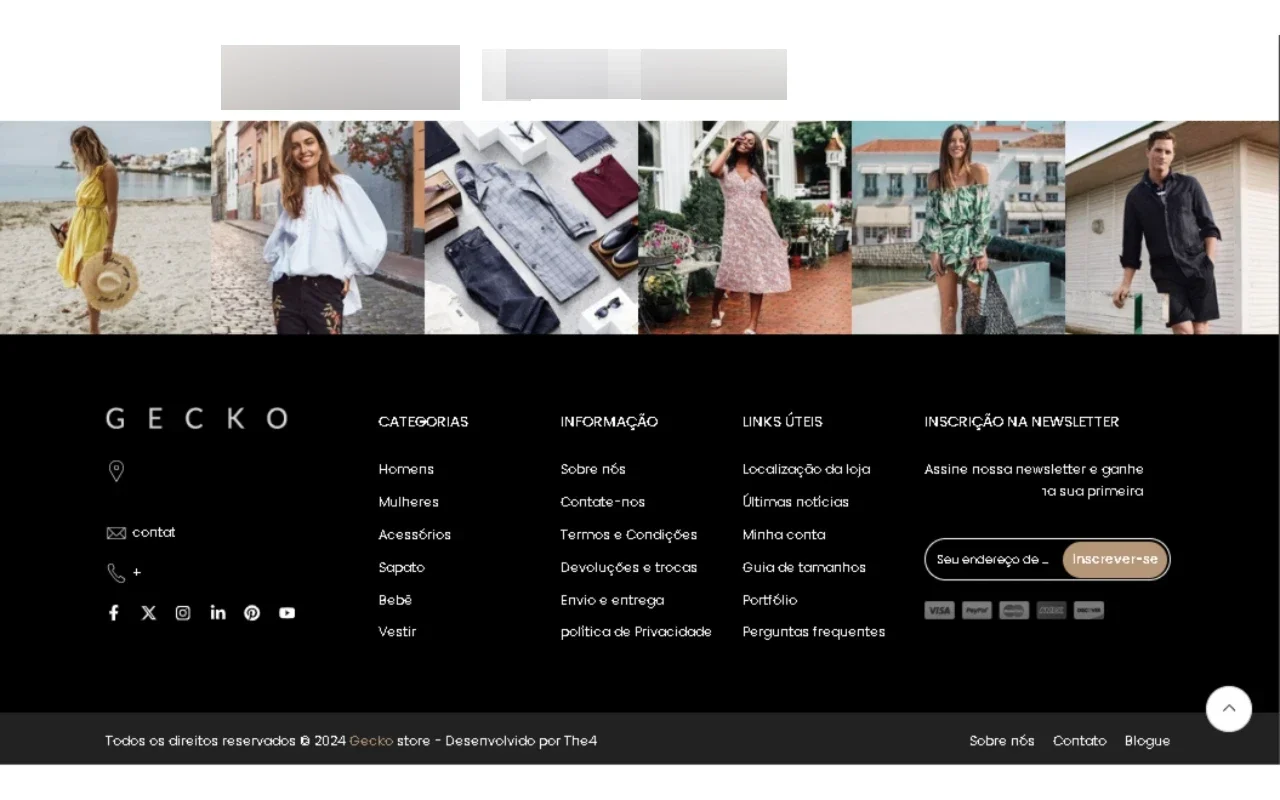Click the Discover payment icon

click(x=1089, y=610)
